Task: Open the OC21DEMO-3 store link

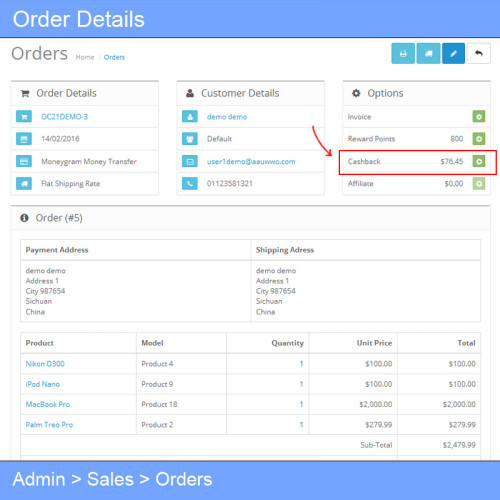Action: click(65, 117)
